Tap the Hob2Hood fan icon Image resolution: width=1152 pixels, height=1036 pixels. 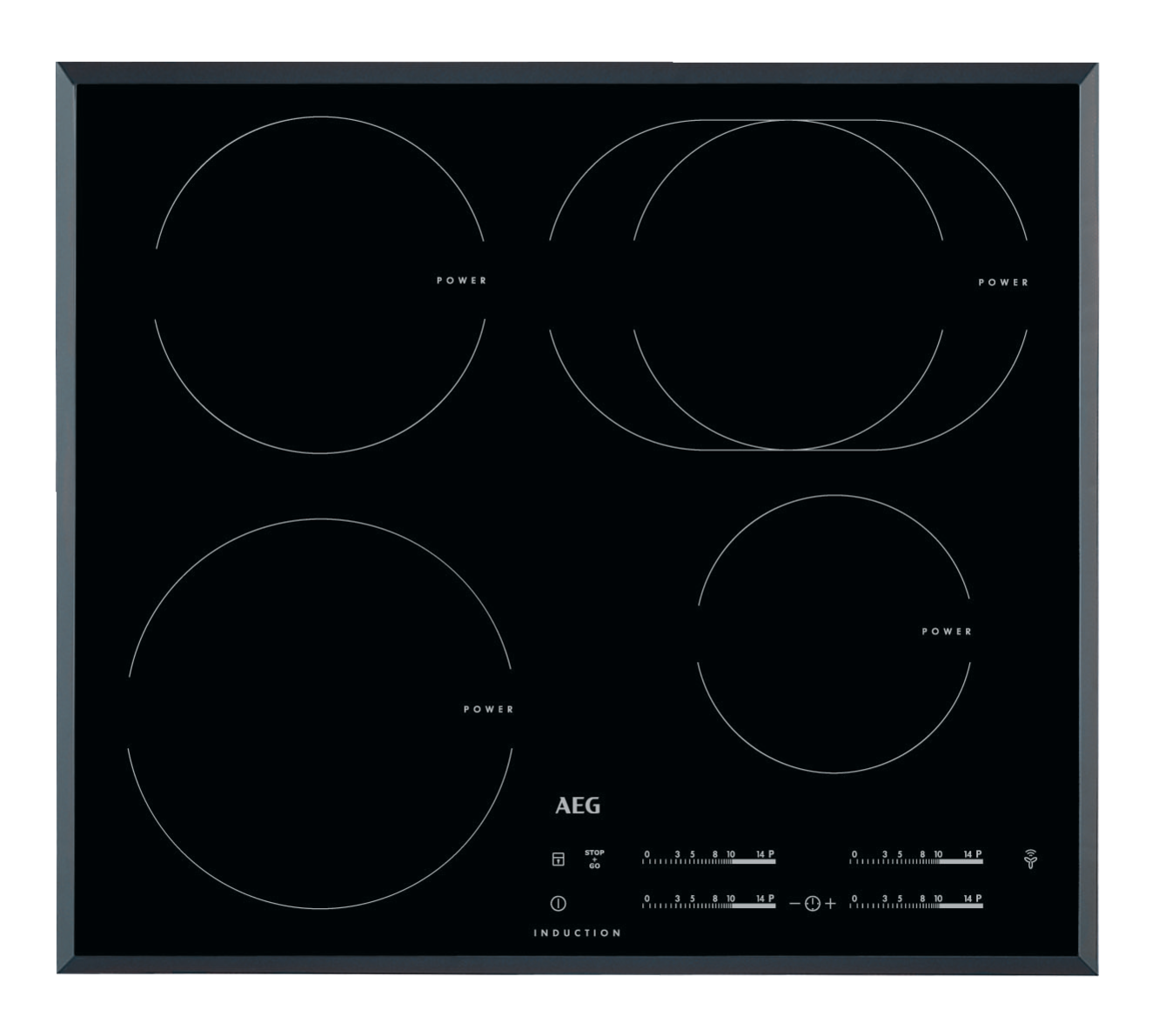[x=1031, y=859]
